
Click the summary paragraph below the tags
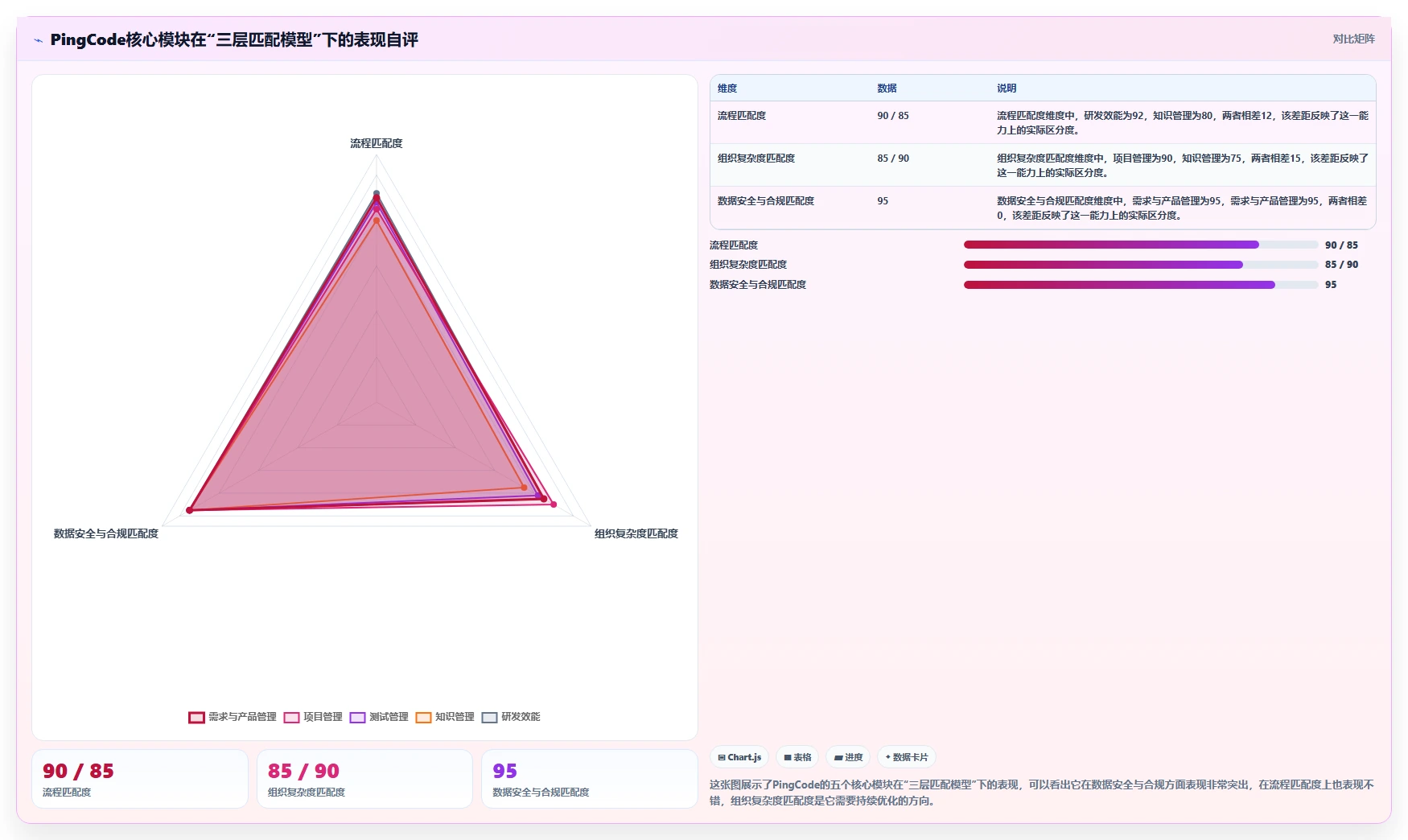click(1042, 793)
